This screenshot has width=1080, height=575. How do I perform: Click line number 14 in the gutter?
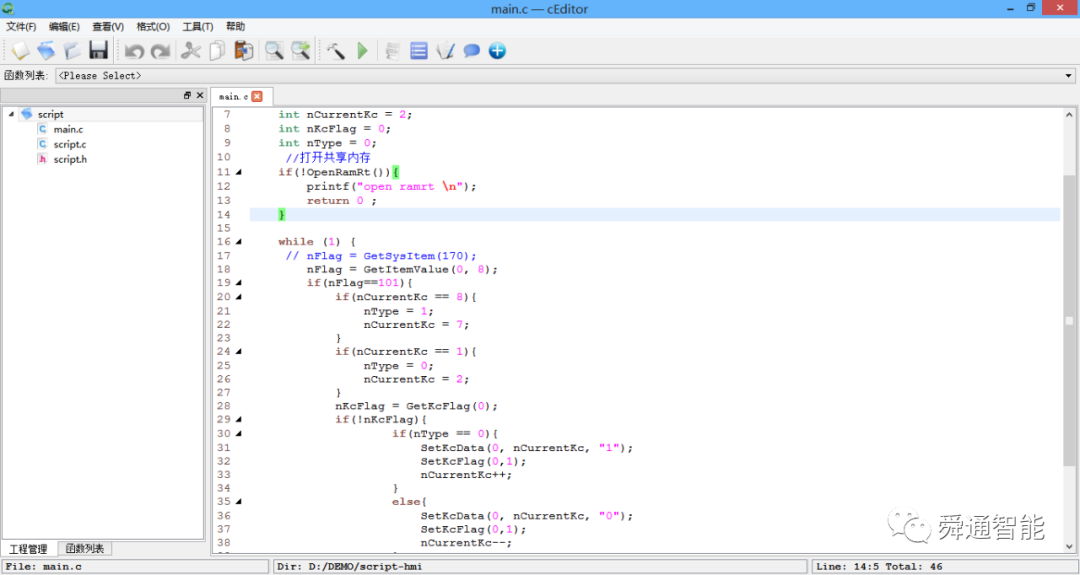point(223,215)
